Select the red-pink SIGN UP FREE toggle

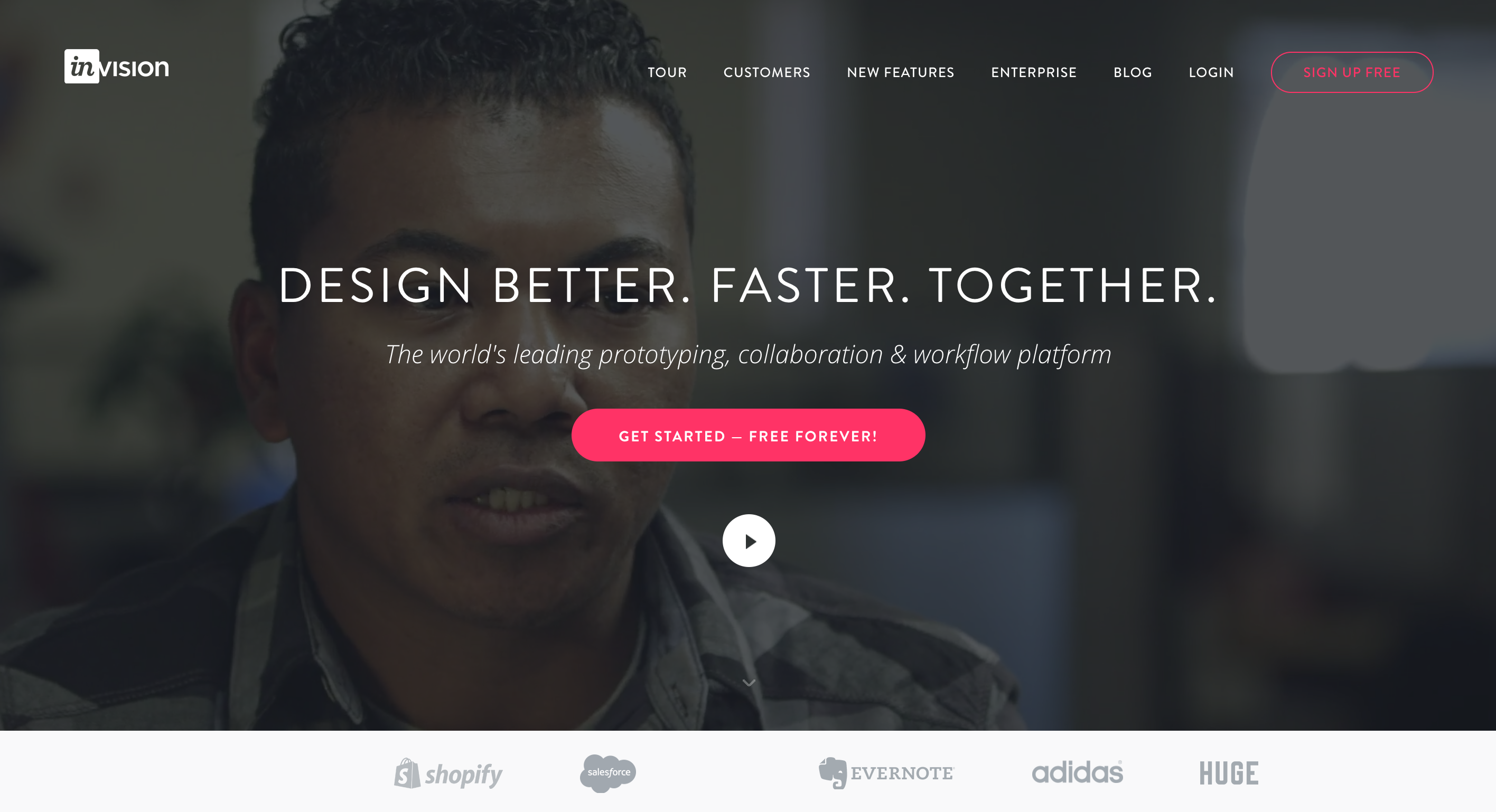pyautogui.click(x=1352, y=72)
